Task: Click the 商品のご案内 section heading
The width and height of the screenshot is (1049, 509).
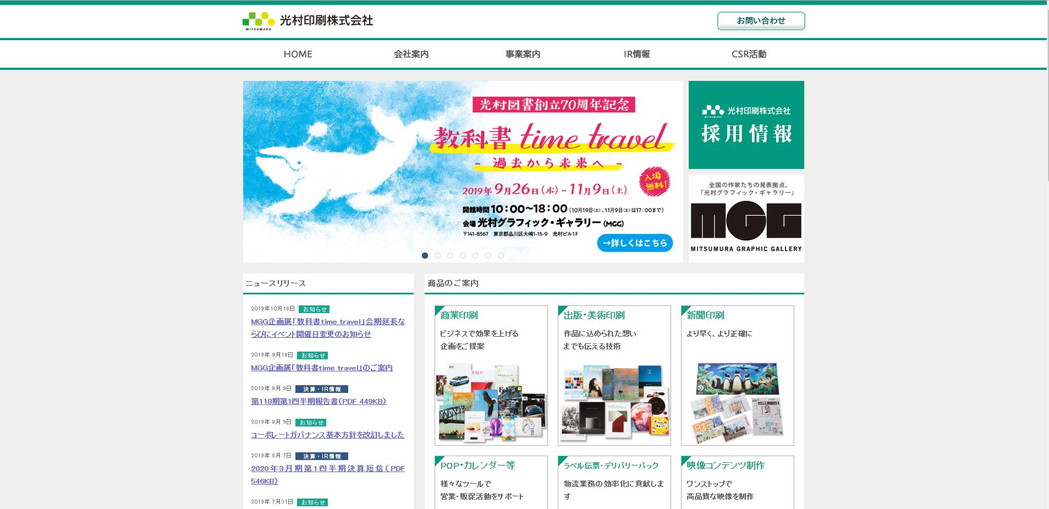Action: 453,284
